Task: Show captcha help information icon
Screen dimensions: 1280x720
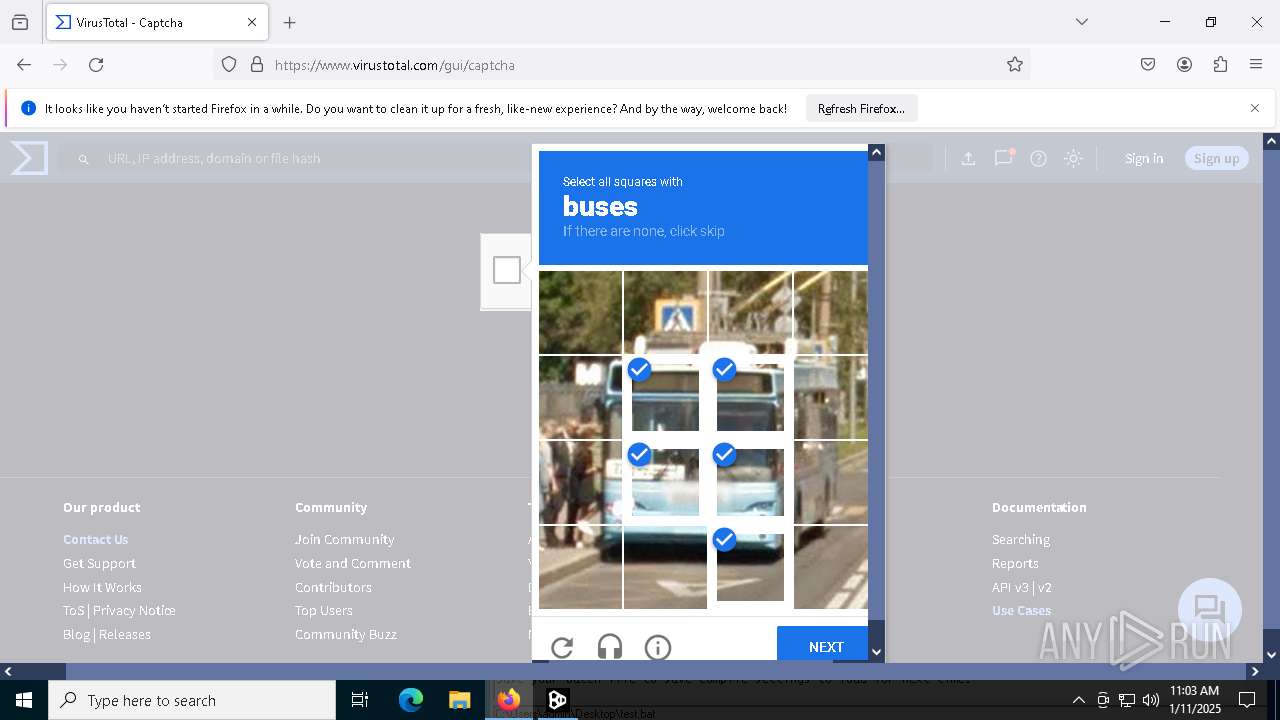Action: point(658,647)
